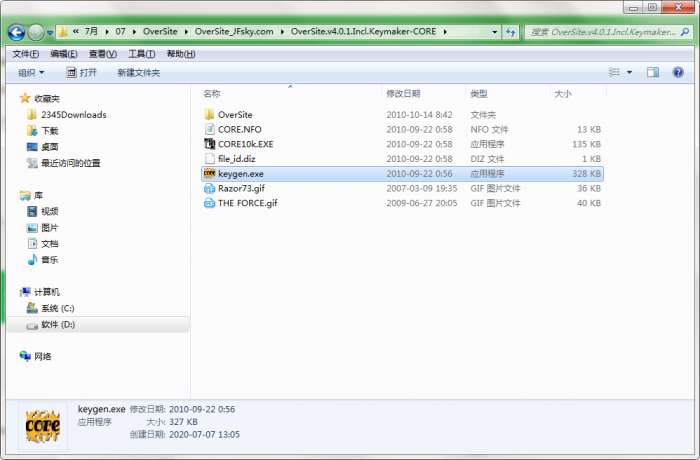Viewport: 700px width, 460px height.
Task: Sort by the 修改日期 column header
Action: pyautogui.click(x=403, y=94)
